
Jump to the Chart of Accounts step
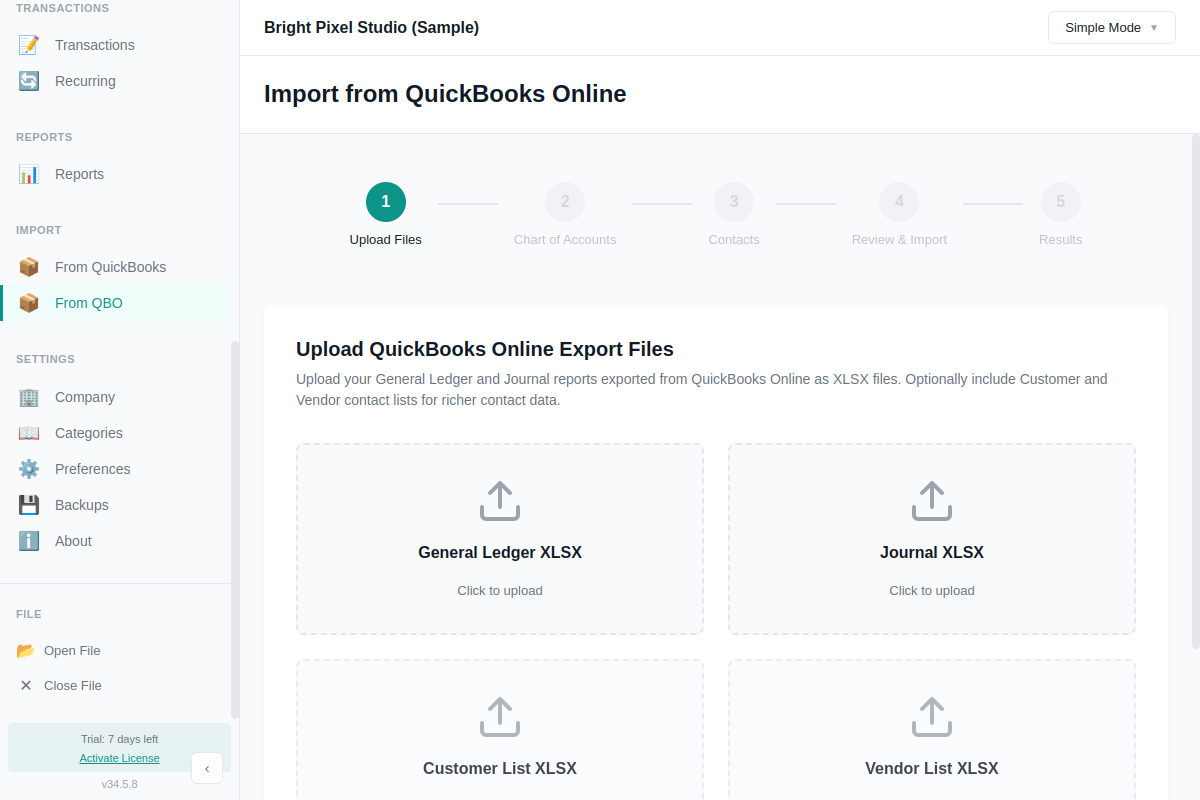pos(564,200)
